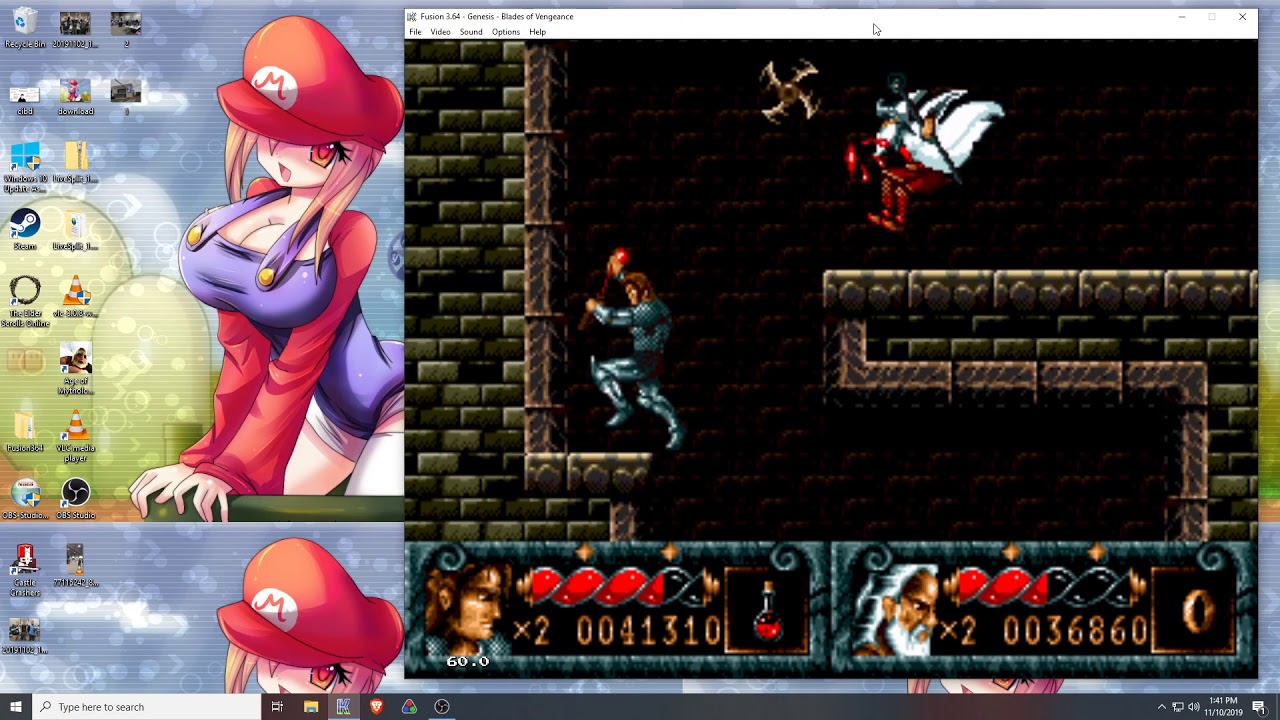This screenshot has width=1280, height=720.
Task: Select the 20191102 photo at desktop bottom
Action: click(x=25, y=636)
